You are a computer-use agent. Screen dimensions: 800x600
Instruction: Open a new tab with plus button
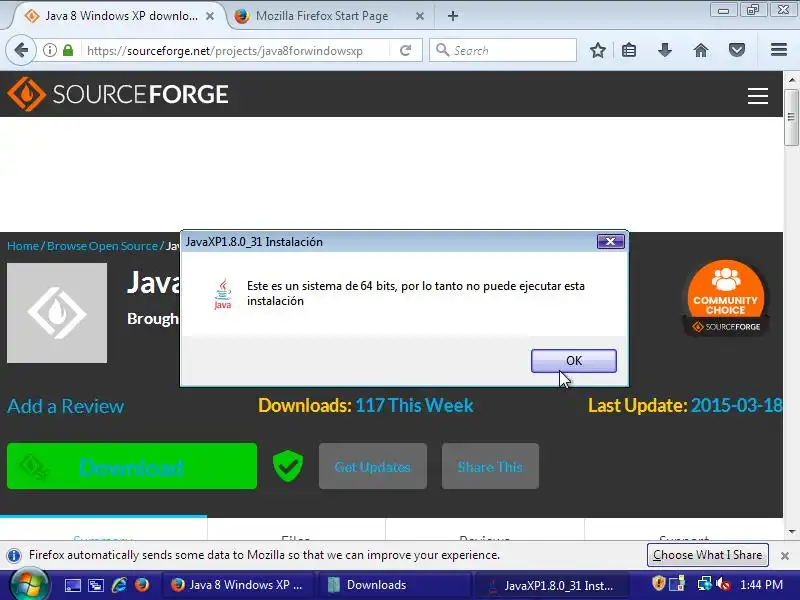point(453,16)
